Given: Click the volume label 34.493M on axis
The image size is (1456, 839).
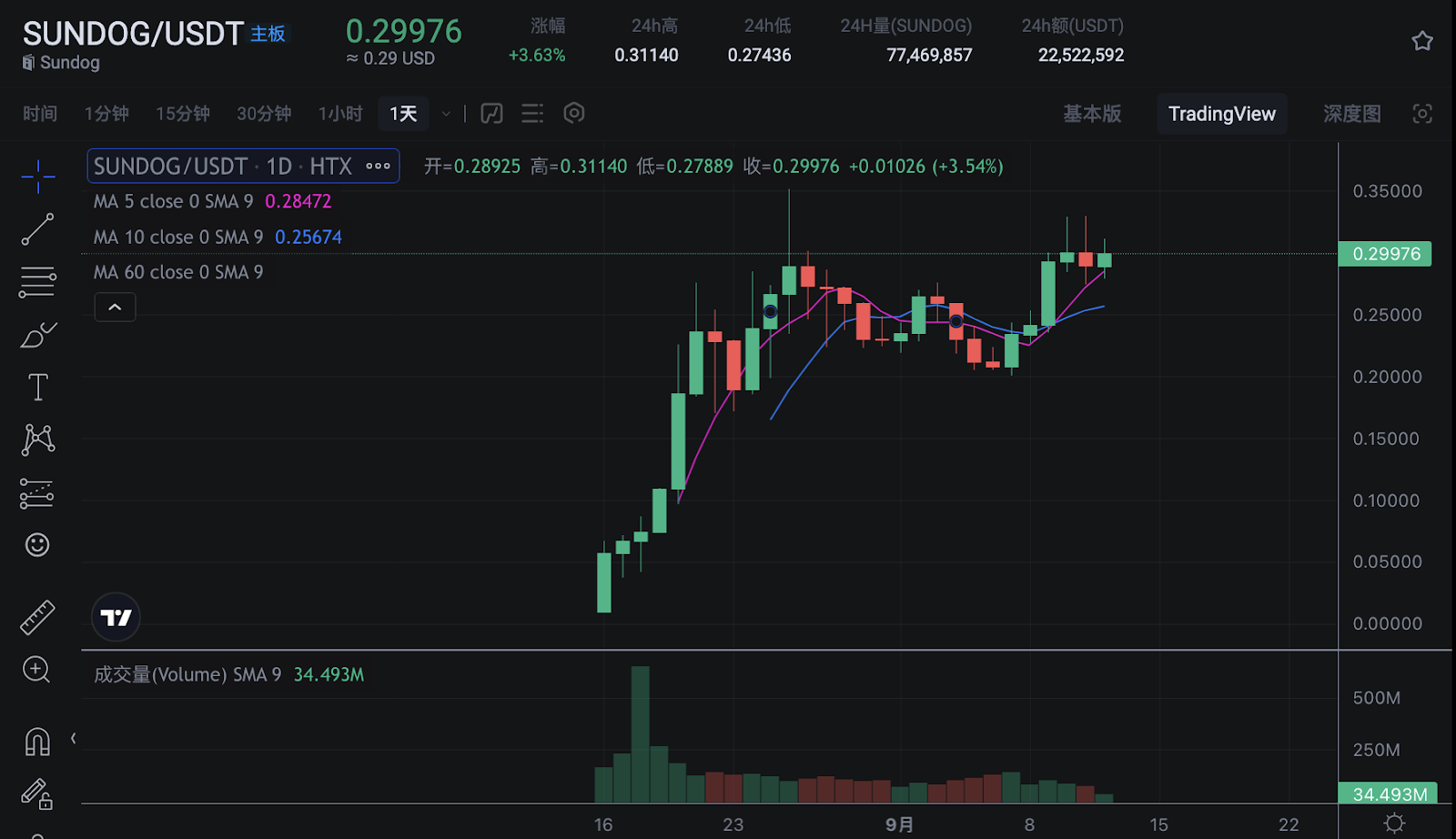Looking at the screenshot, I should (x=1388, y=794).
